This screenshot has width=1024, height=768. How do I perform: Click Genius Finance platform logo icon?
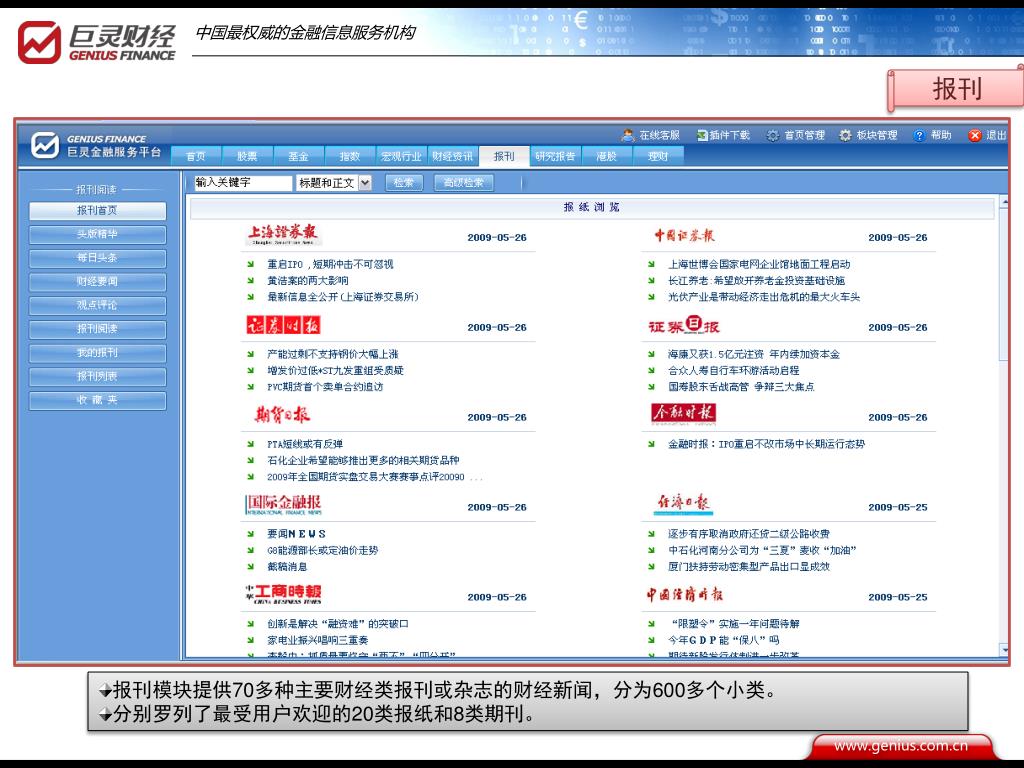[45, 145]
